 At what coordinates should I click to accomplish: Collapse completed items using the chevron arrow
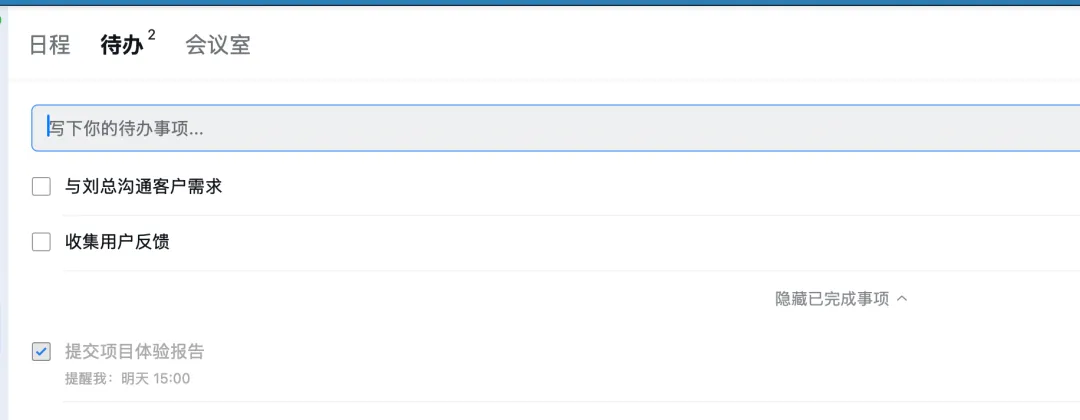pyautogui.click(x=902, y=298)
